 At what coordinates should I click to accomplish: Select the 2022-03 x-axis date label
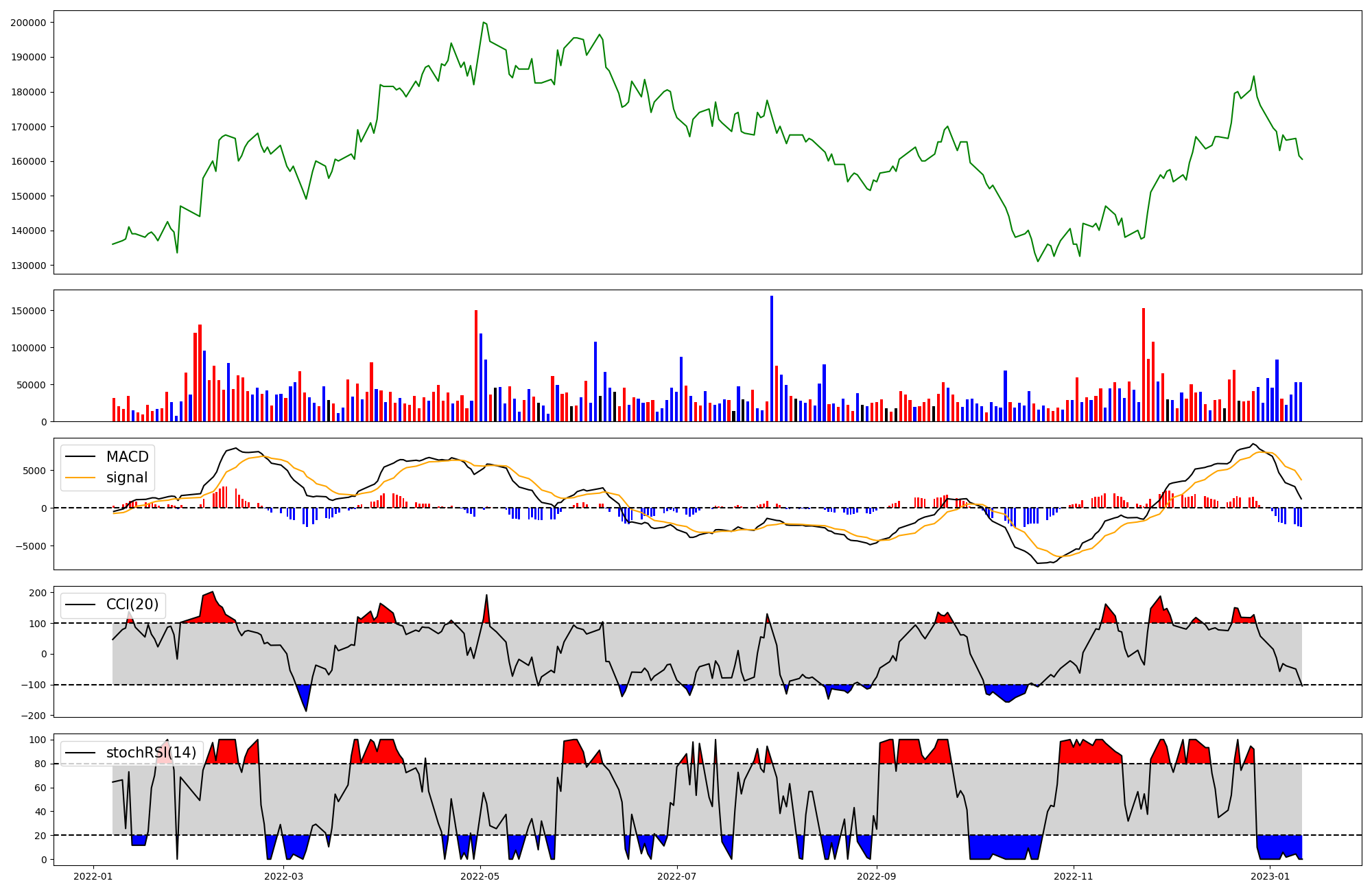click(x=283, y=876)
